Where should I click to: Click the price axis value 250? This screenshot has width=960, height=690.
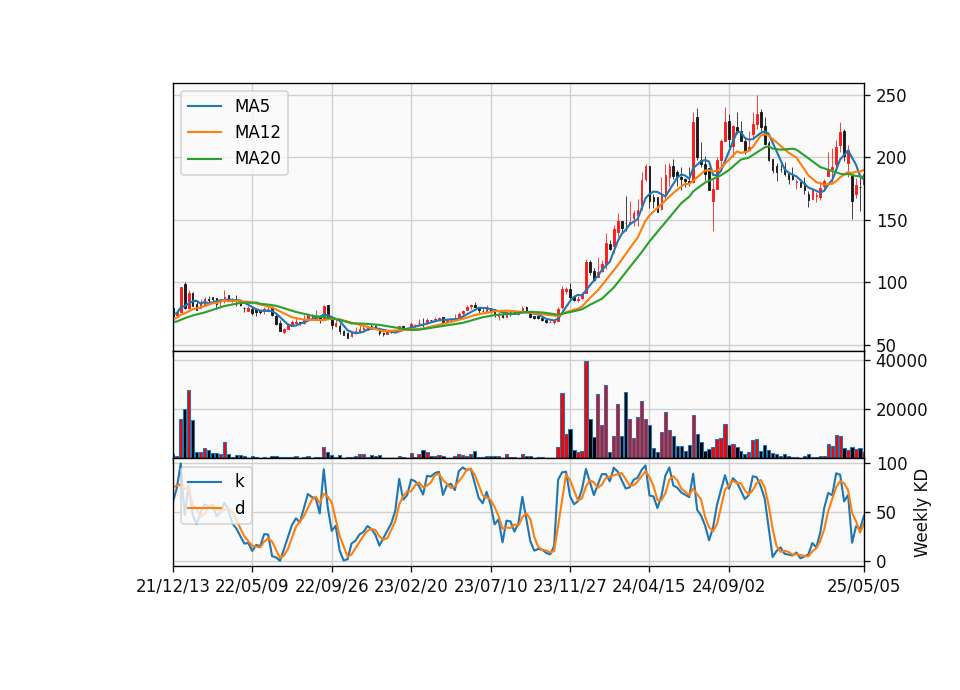coord(891,96)
